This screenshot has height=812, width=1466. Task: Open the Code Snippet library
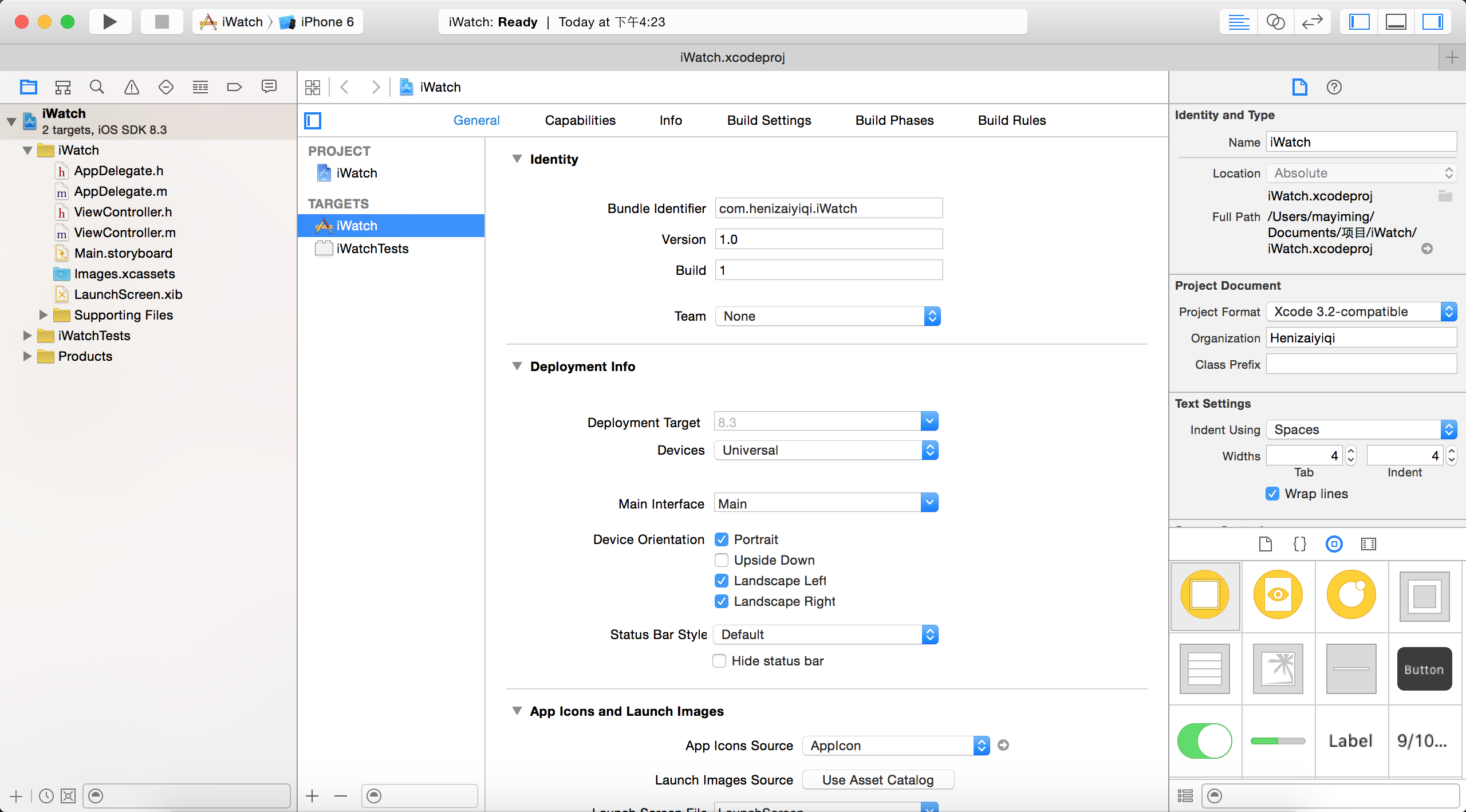tap(1300, 544)
